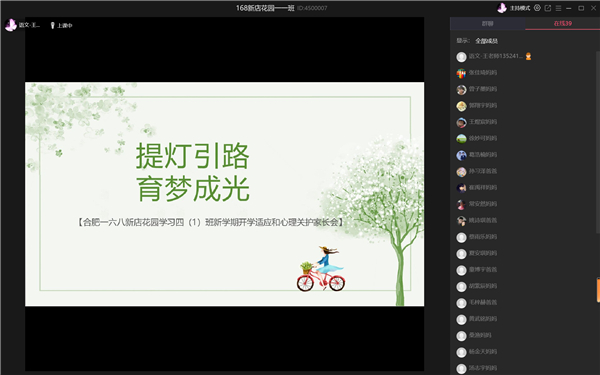The image size is (600, 375).
Task: Click the purple flower avatar beside 主持模式
Action: (x=502, y=8)
